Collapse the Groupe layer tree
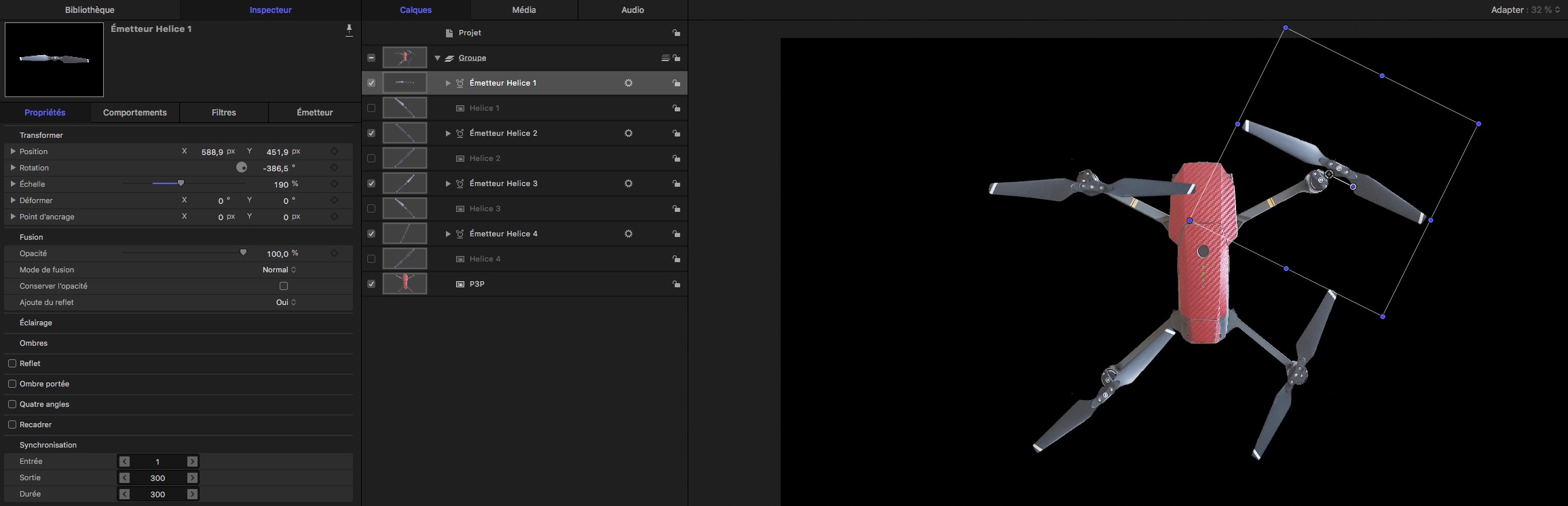The width and height of the screenshot is (1568, 506). [x=437, y=58]
